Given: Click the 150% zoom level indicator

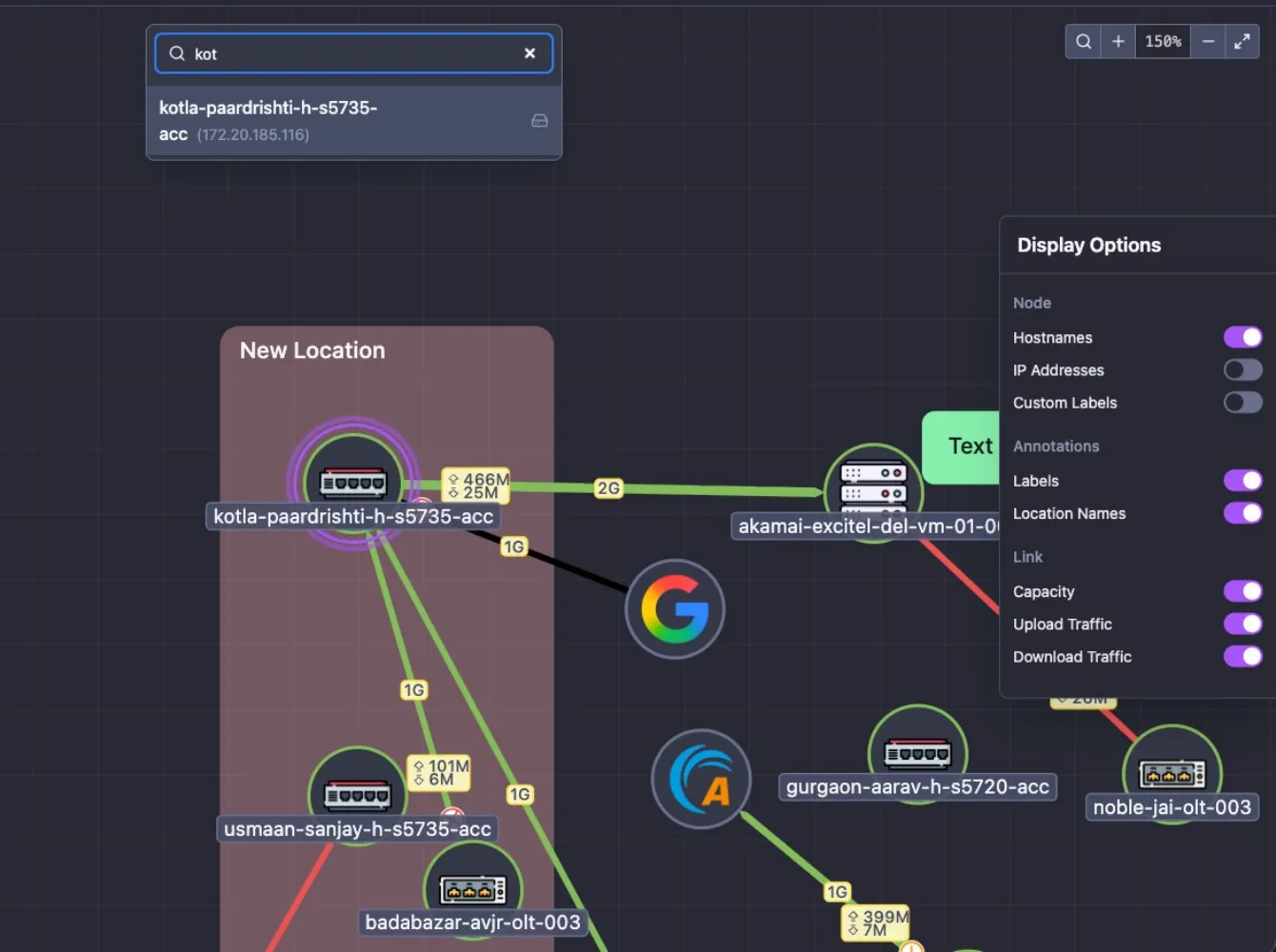Looking at the screenshot, I should (x=1163, y=42).
